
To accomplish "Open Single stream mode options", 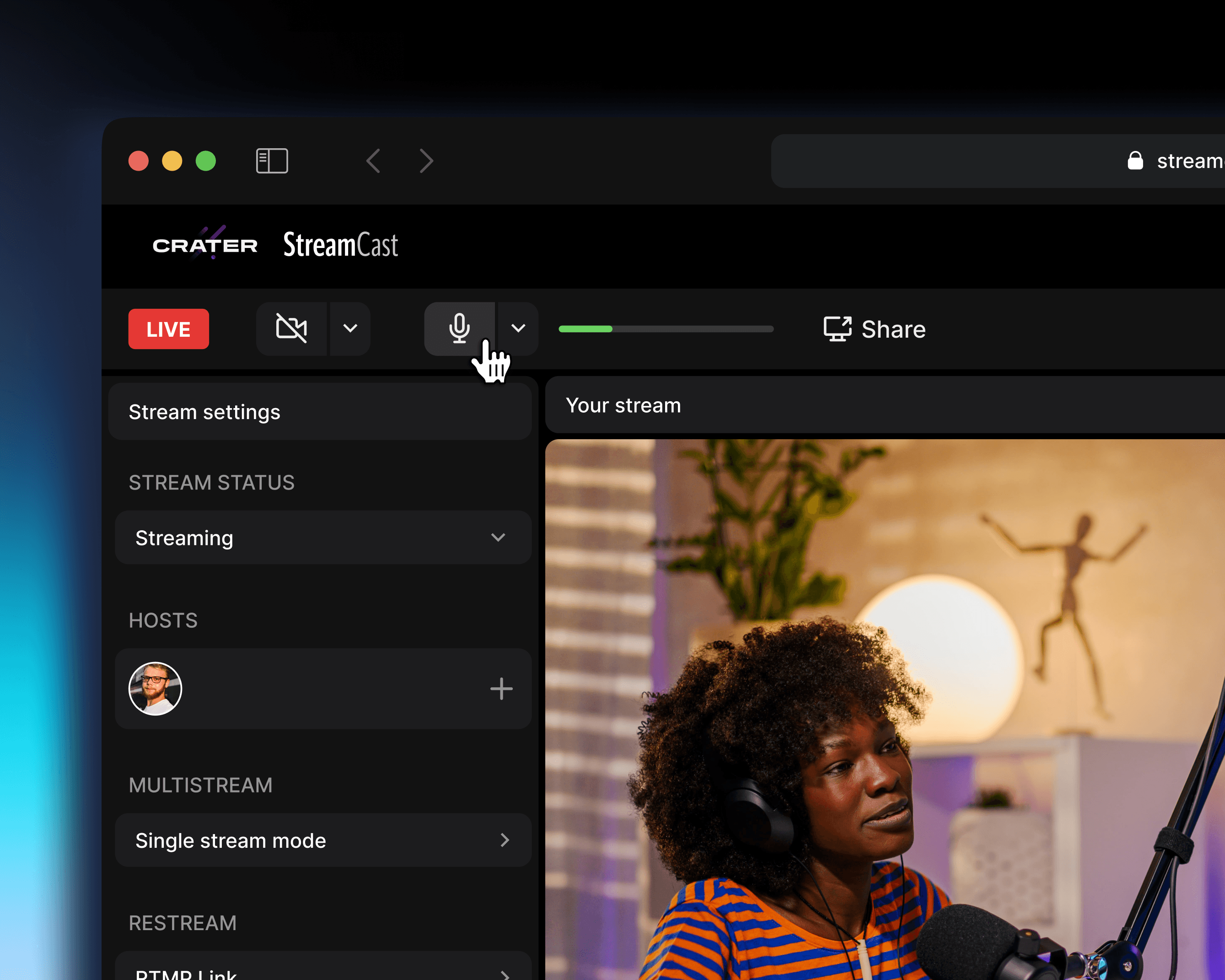I will pos(323,840).
